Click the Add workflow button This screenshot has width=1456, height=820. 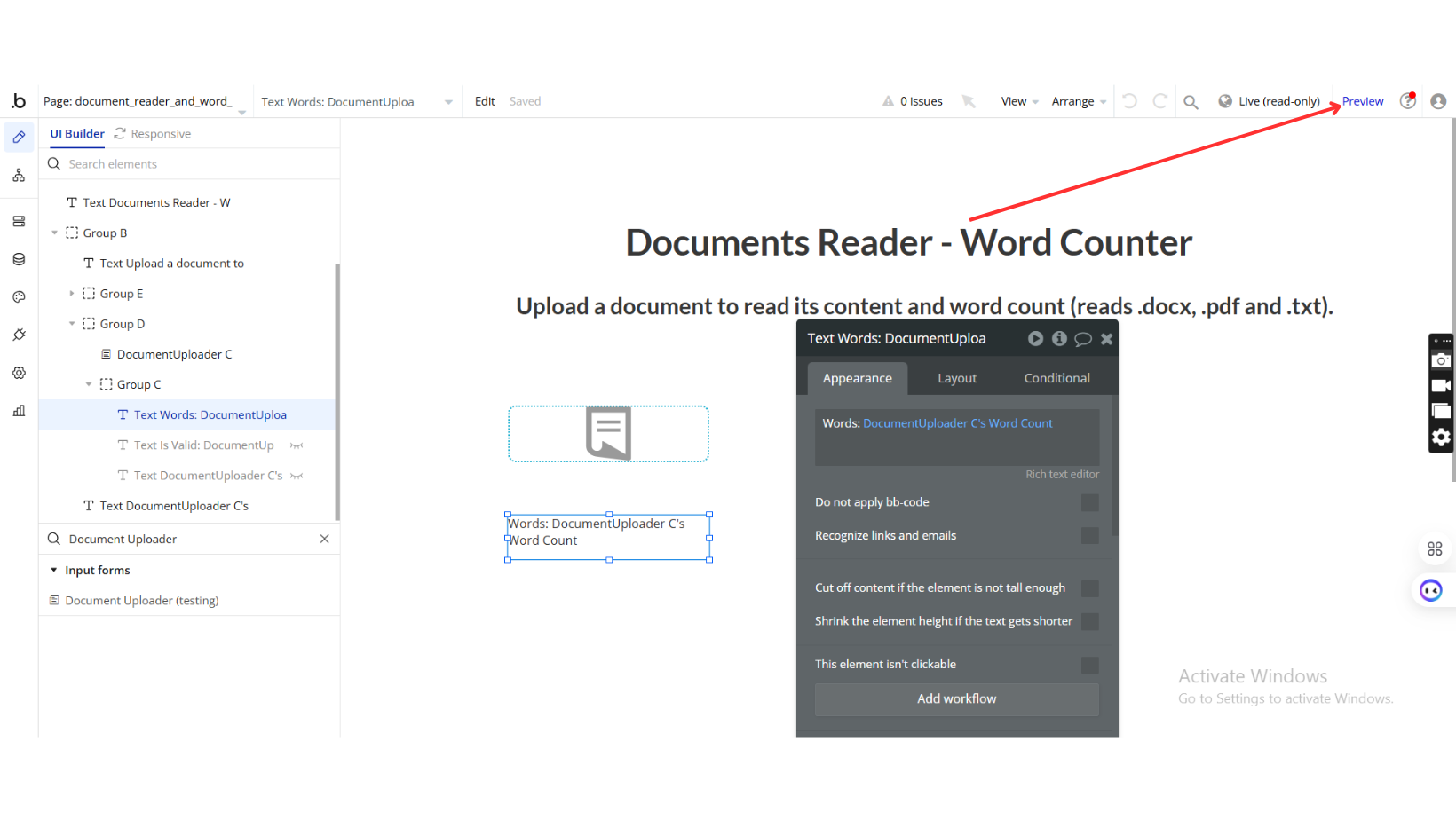956,699
